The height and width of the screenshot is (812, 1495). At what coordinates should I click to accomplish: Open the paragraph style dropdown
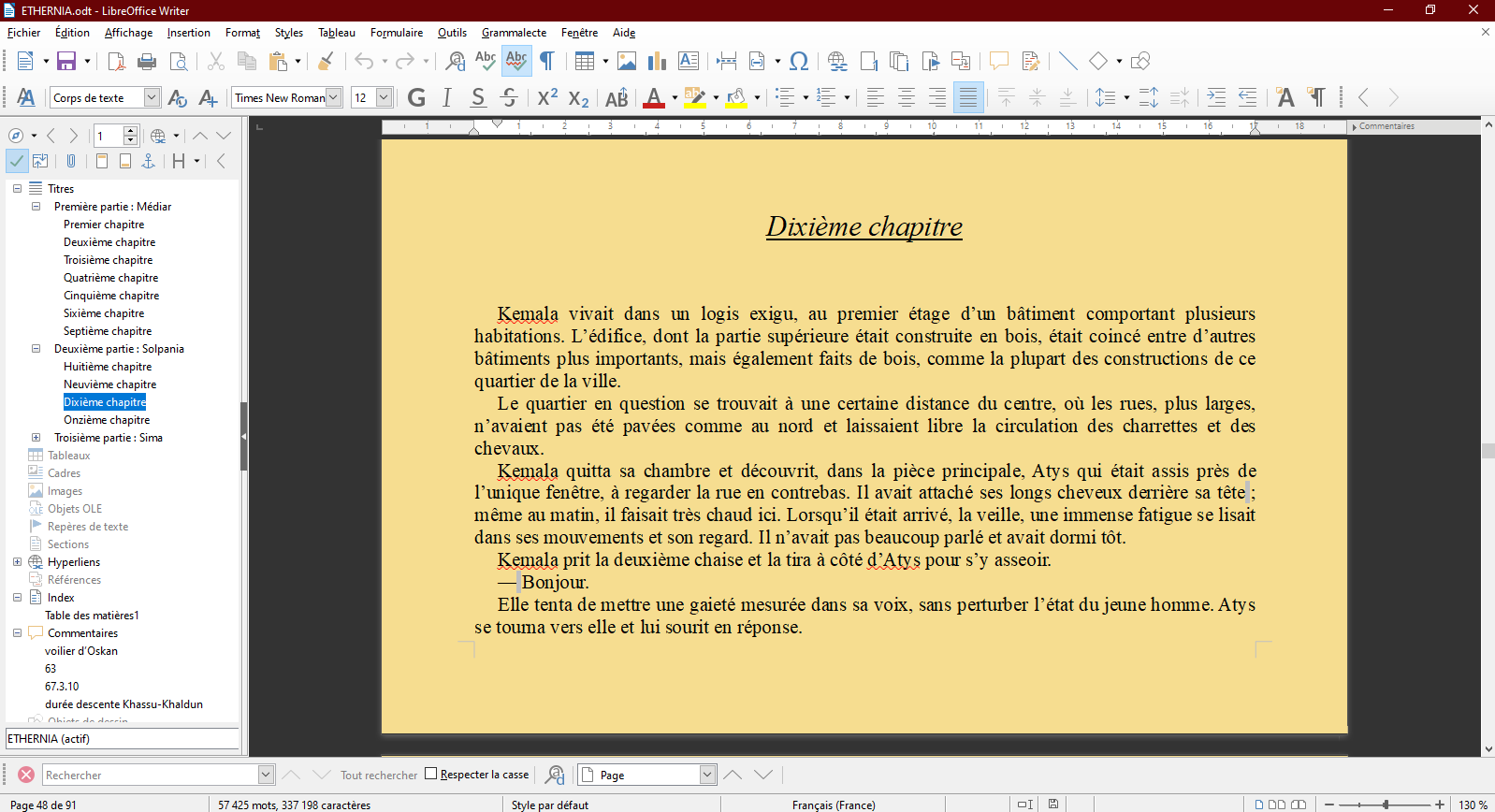coord(152,97)
